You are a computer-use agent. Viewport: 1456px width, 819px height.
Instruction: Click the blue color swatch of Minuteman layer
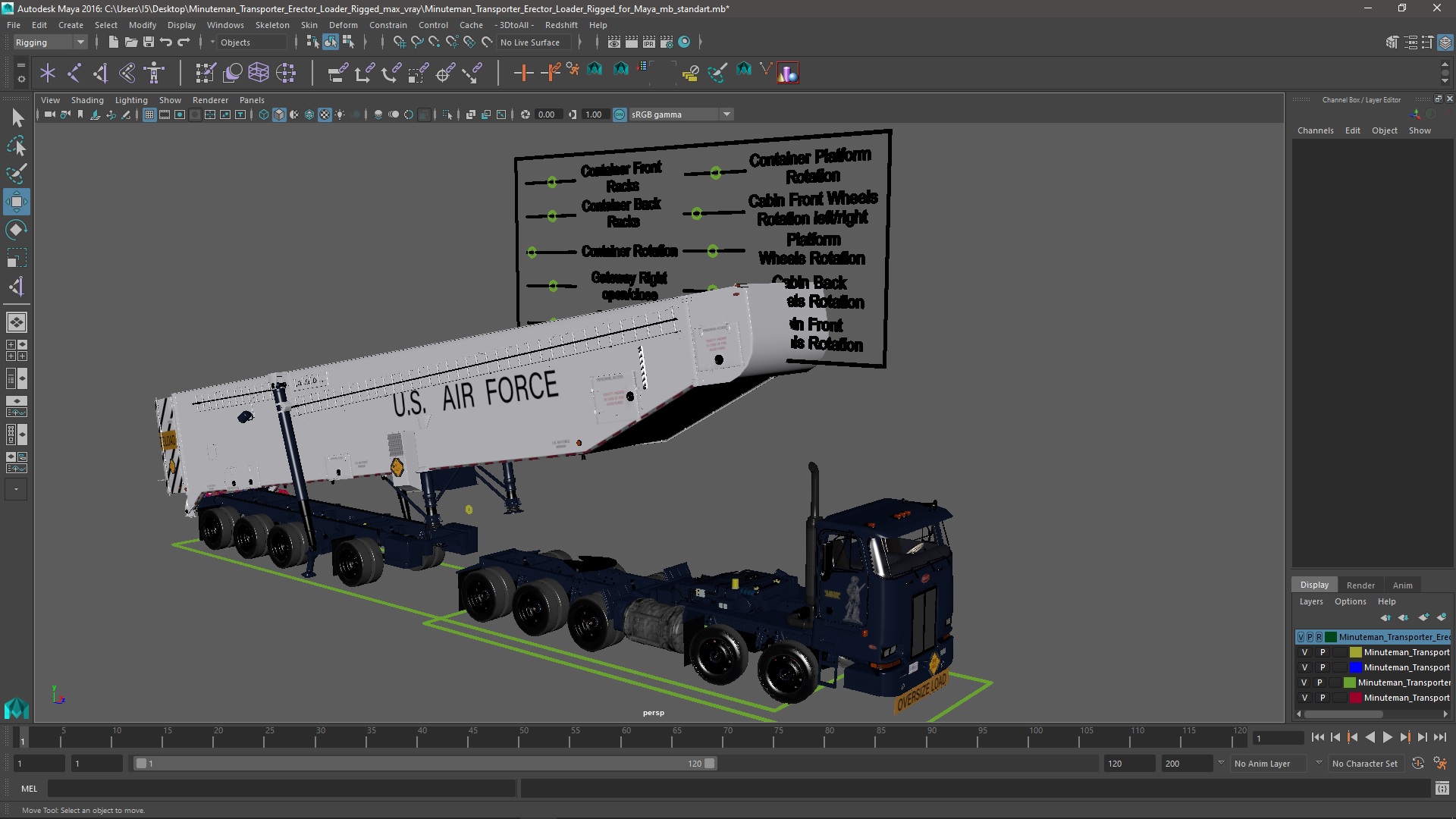point(1355,667)
